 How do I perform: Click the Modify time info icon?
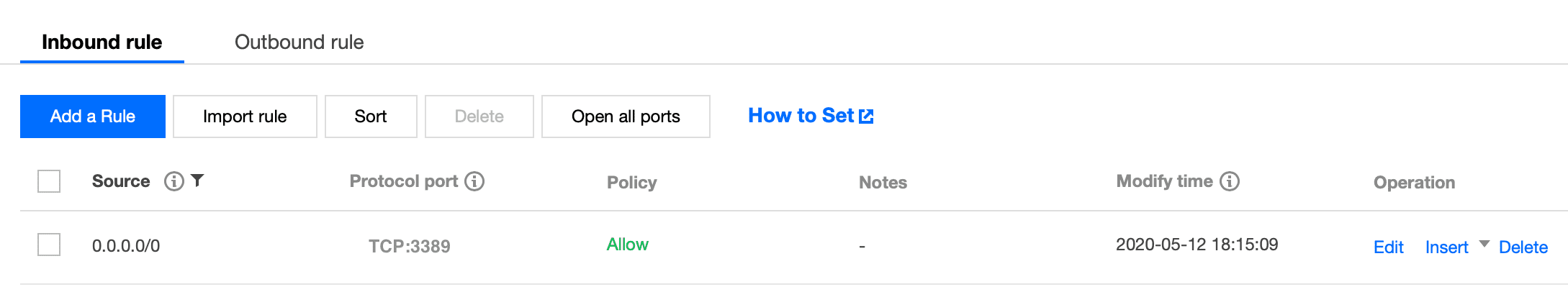click(1230, 181)
